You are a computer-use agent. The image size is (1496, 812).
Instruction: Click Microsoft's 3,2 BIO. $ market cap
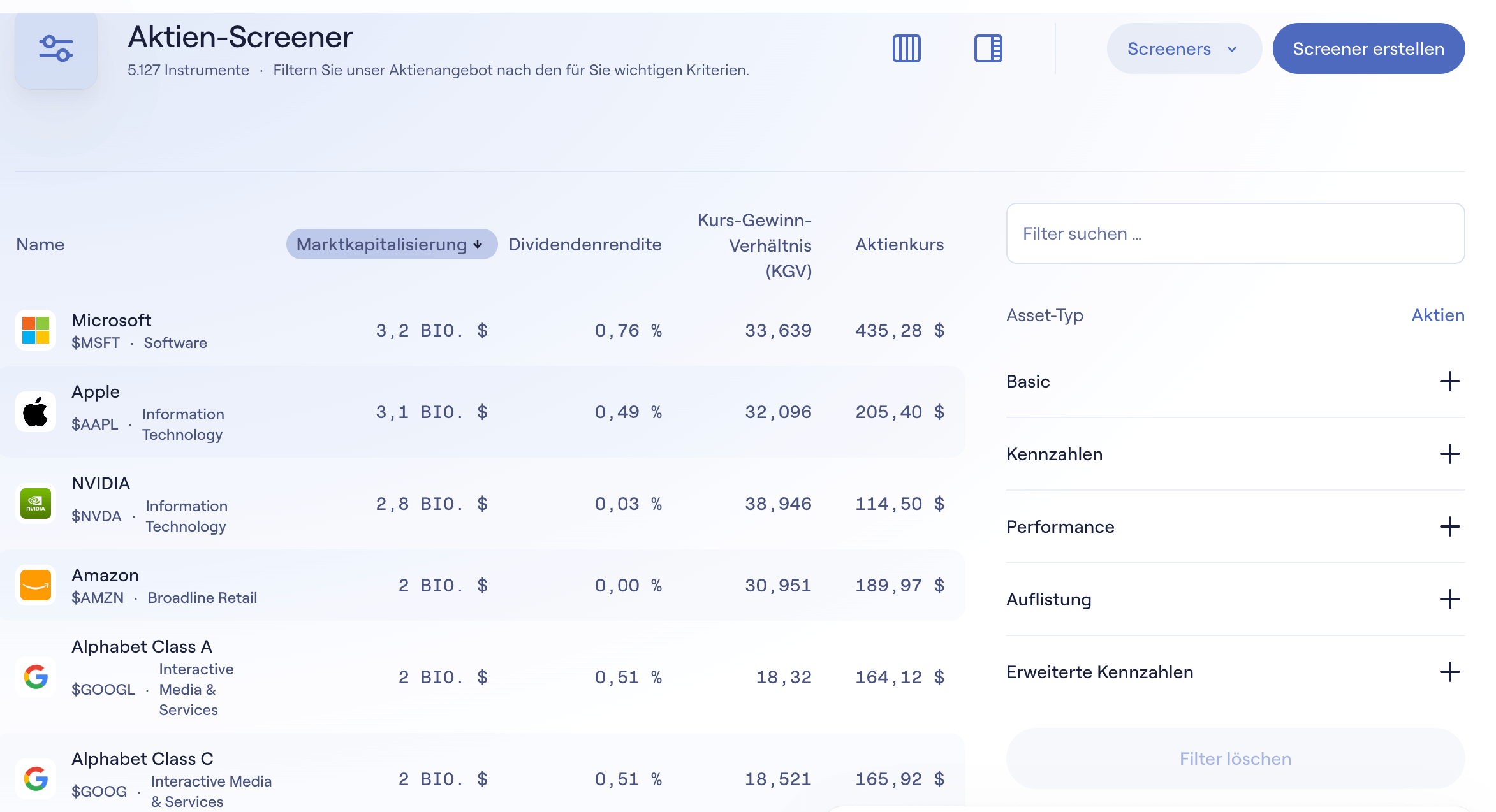432,330
